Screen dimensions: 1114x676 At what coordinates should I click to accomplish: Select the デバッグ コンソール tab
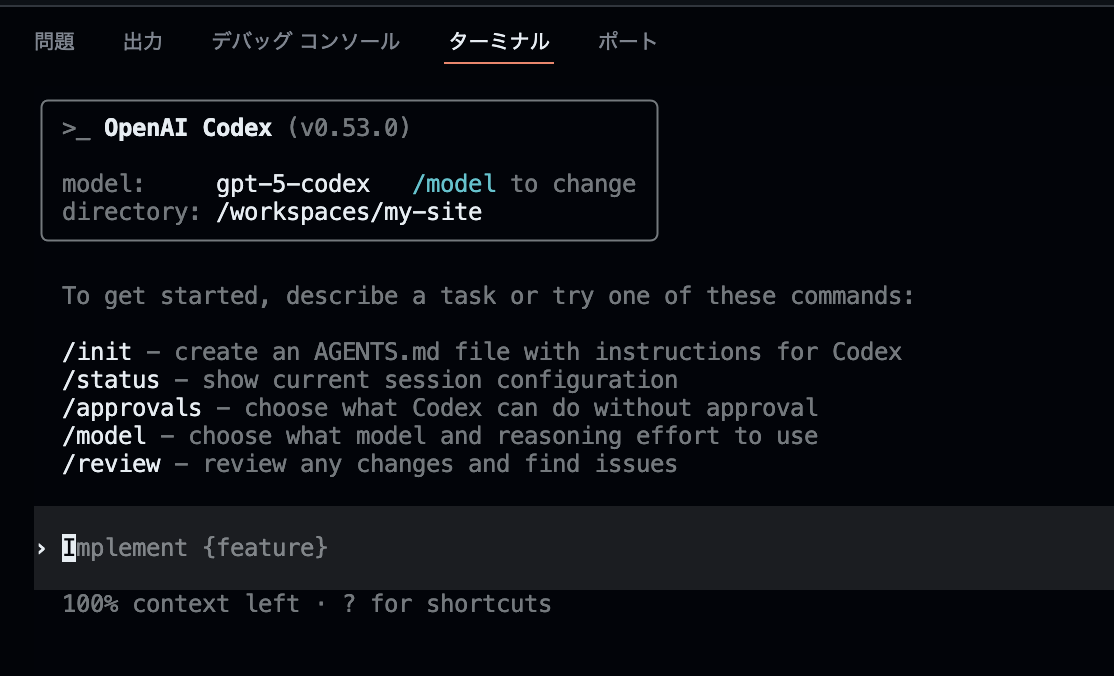[304, 42]
